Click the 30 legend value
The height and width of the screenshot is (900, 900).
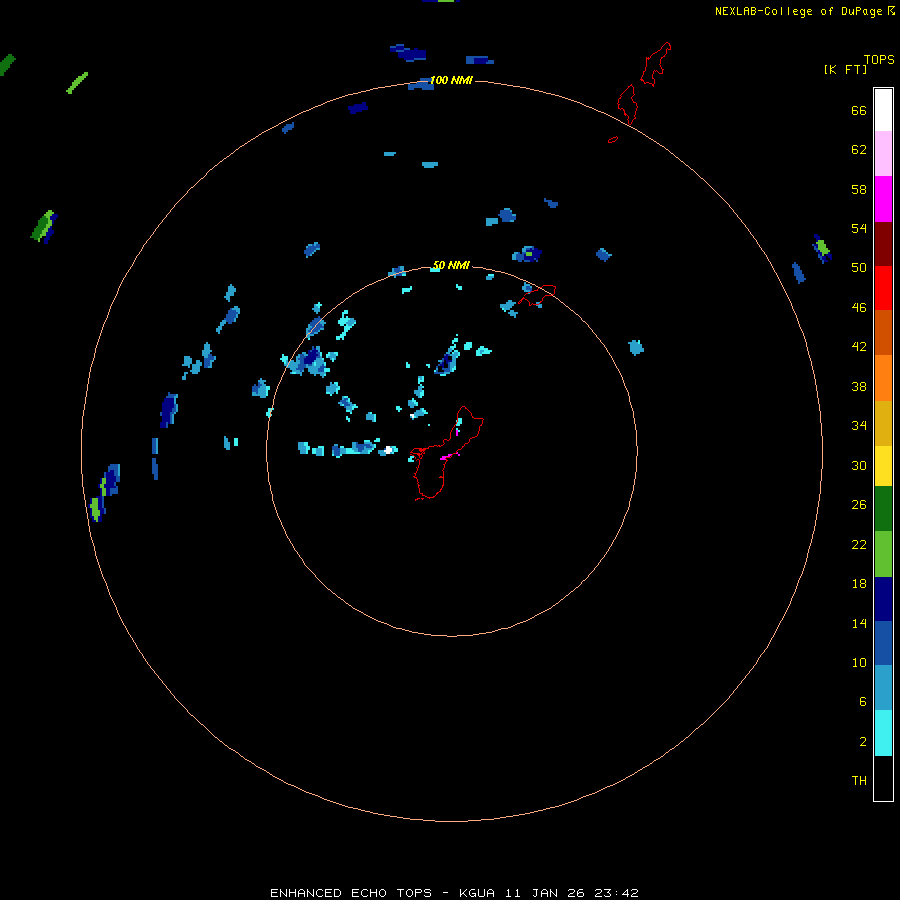[x=859, y=465]
